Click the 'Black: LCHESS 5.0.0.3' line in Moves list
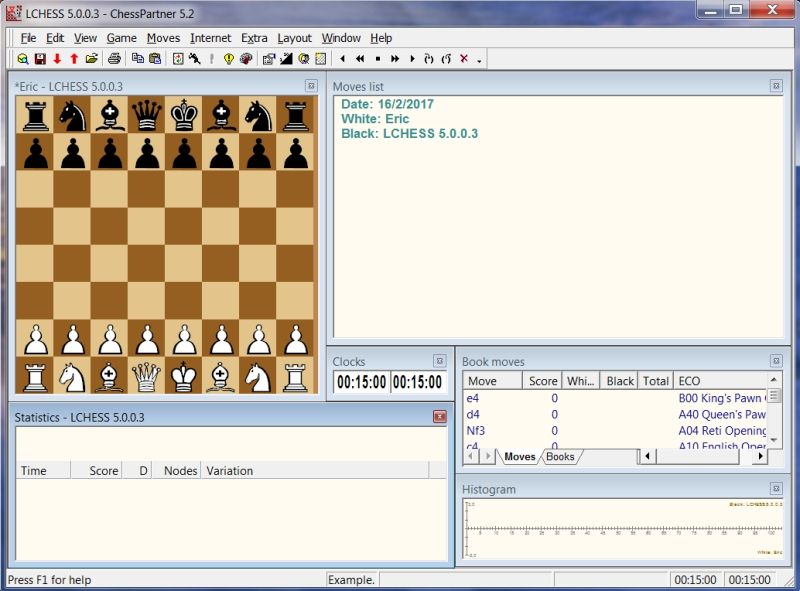The height and width of the screenshot is (591, 800). (x=409, y=134)
